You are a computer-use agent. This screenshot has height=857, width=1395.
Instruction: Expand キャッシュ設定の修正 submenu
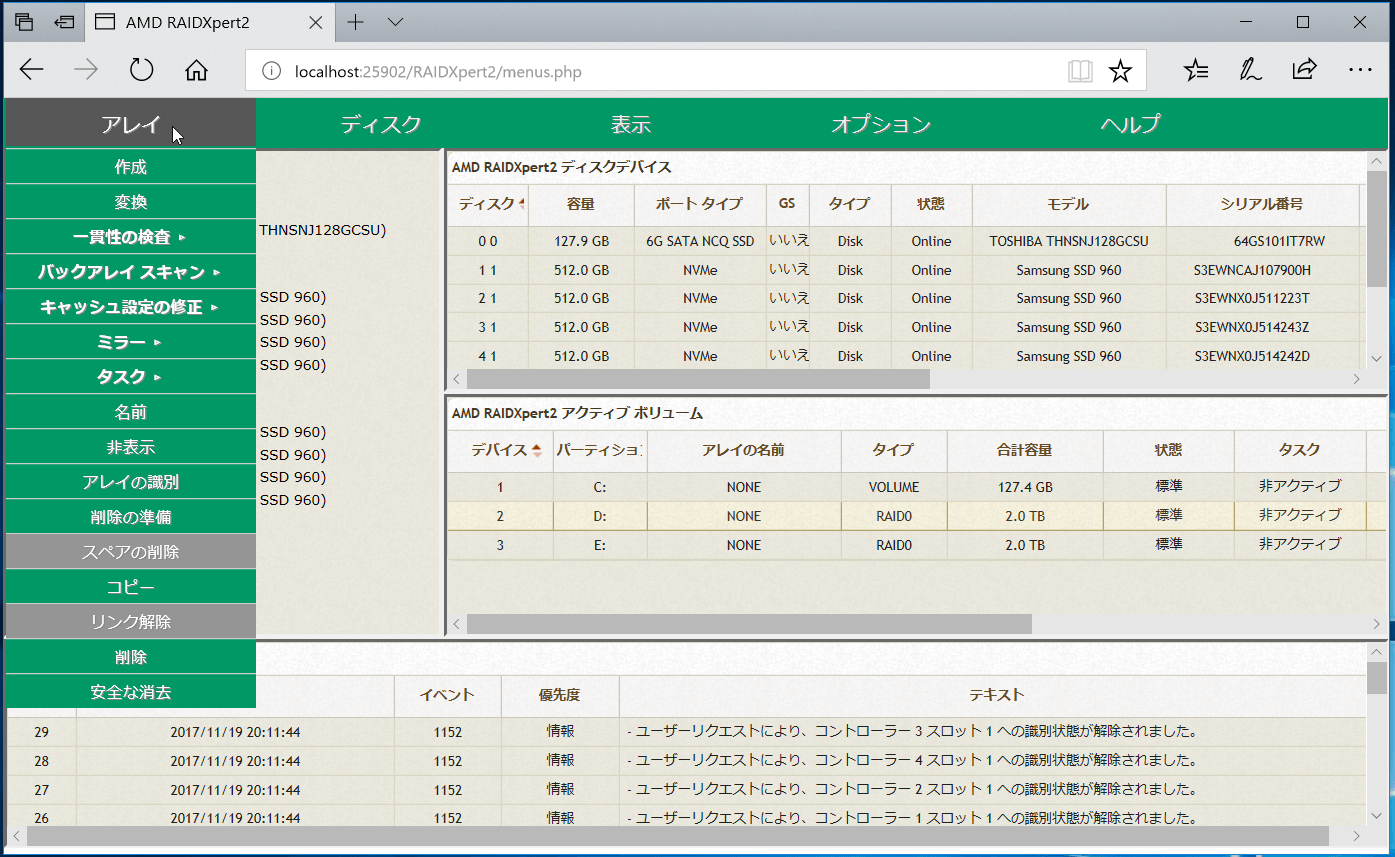tap(131, 307)
